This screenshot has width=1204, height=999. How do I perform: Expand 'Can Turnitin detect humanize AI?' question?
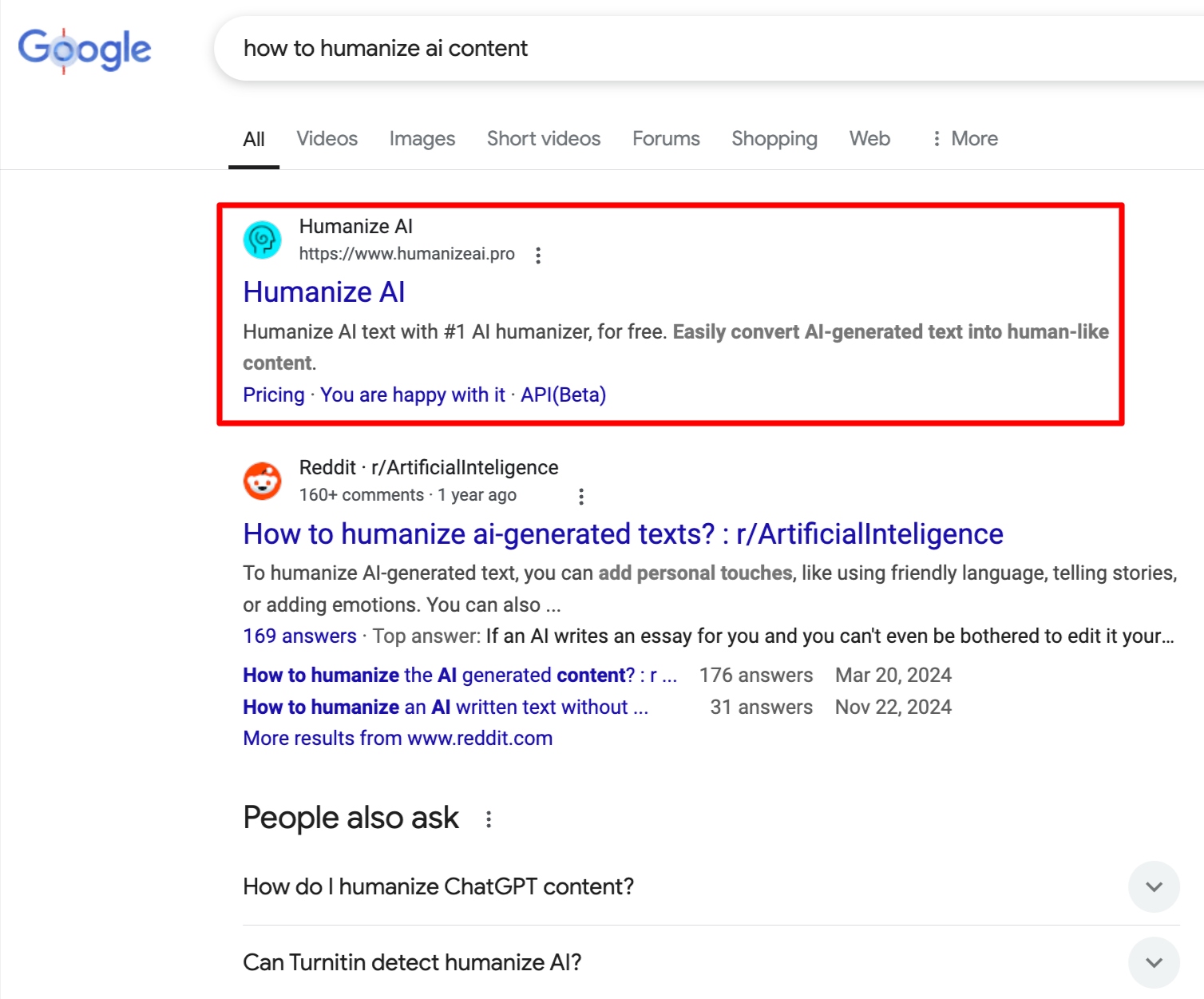click(x=1154, y=962)
